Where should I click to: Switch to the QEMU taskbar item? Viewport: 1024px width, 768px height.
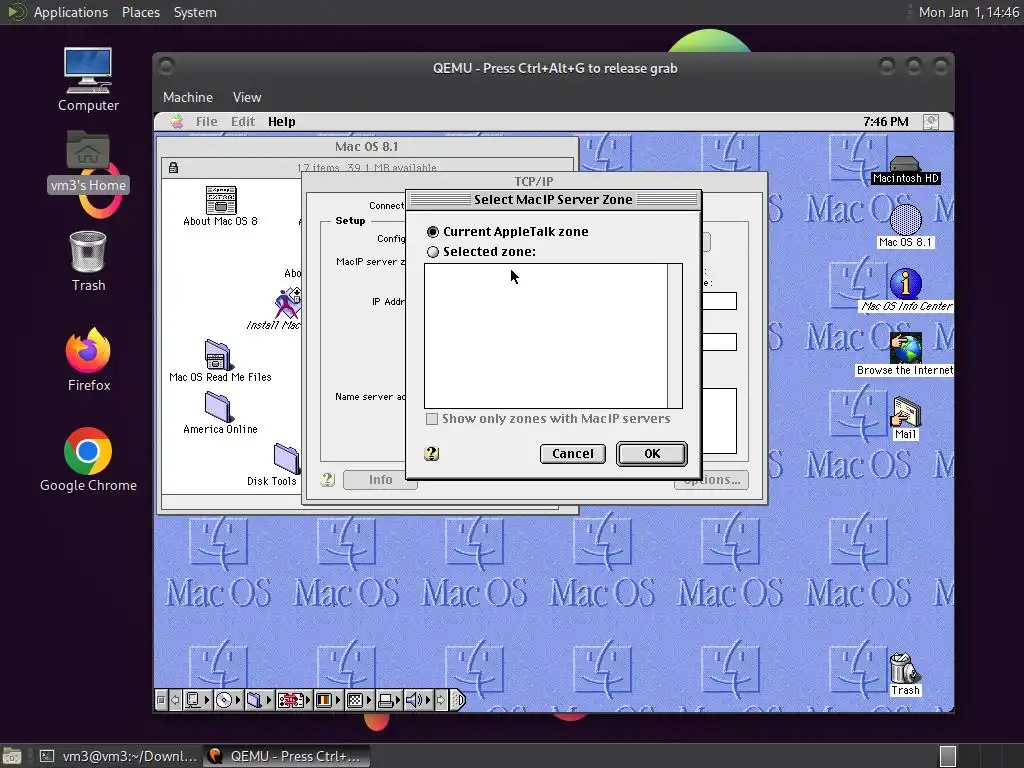tap(287, 756)
